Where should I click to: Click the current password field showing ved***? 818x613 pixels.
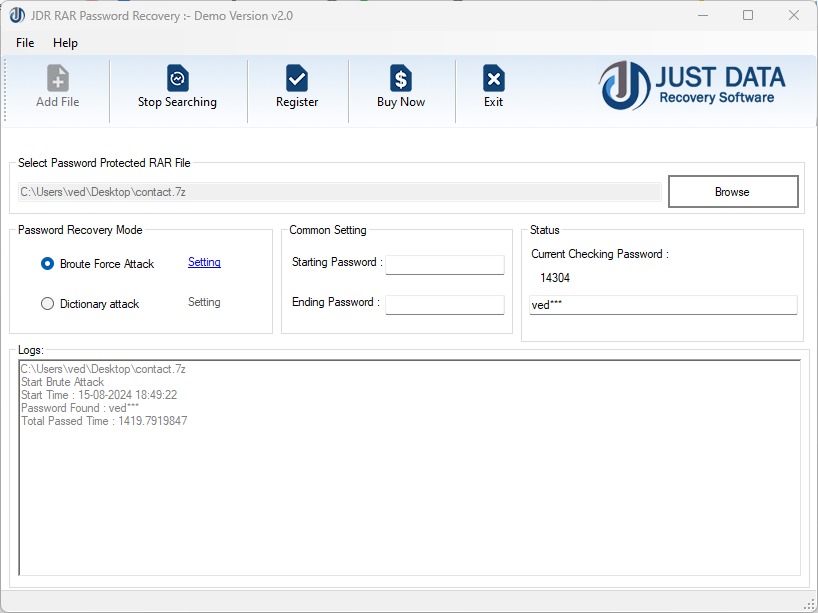point(662,305)
